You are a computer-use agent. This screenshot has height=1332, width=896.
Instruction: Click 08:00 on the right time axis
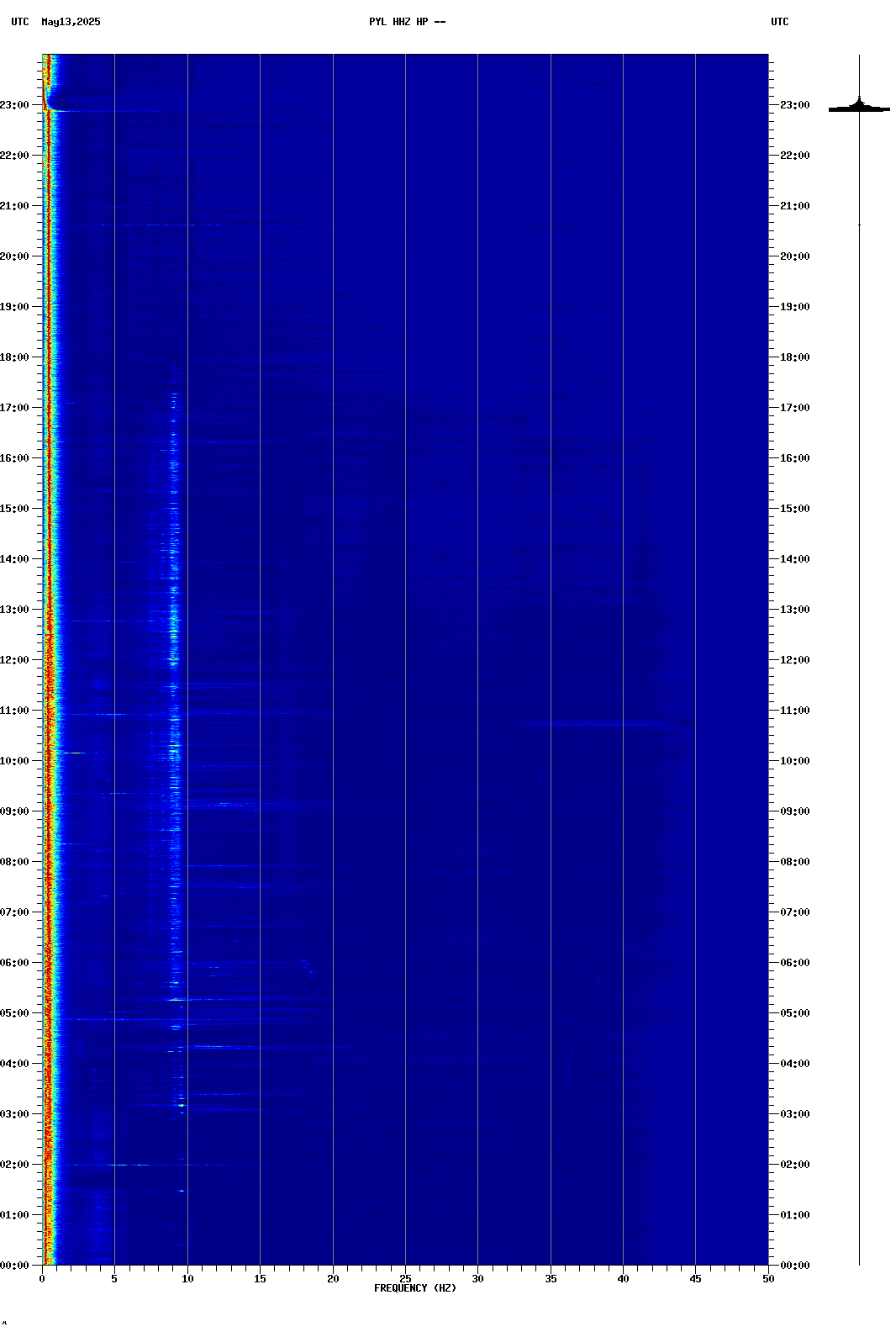(x=794, y=862)
